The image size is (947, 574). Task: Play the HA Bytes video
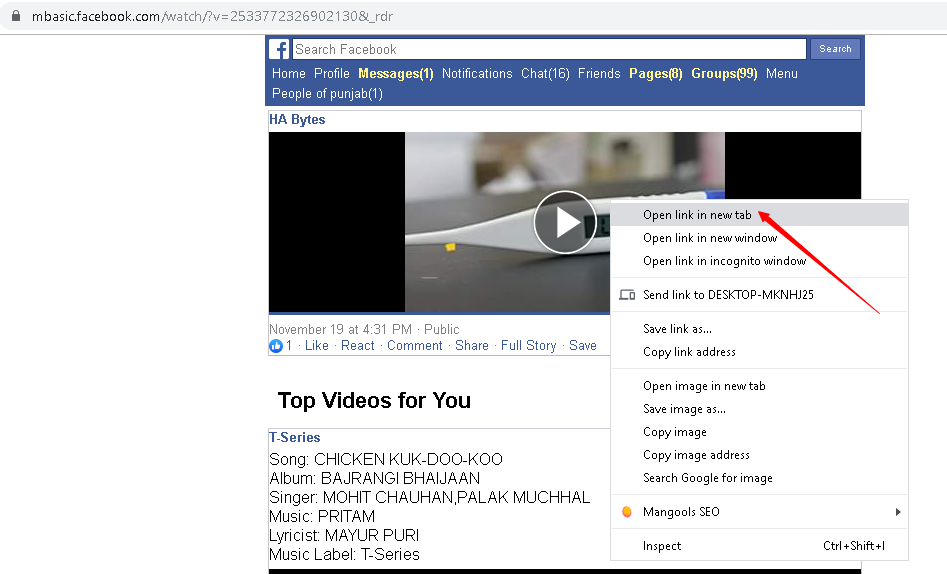coord(565,222)
